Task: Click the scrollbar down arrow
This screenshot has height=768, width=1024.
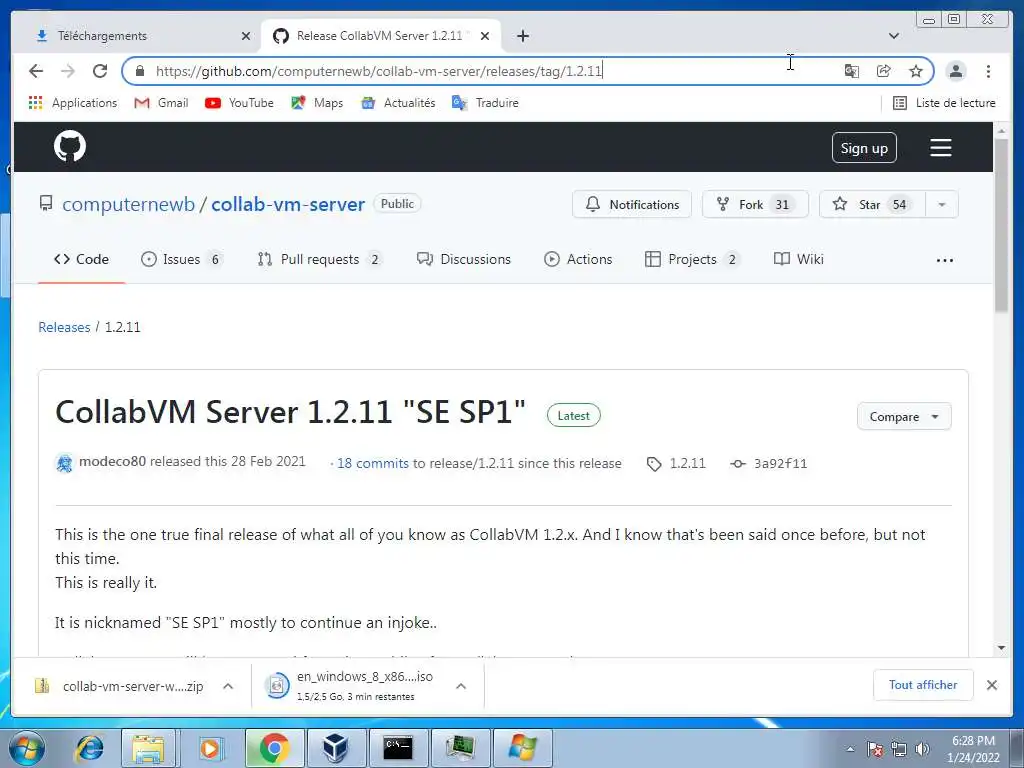Action: click(x=1002, y=648)
